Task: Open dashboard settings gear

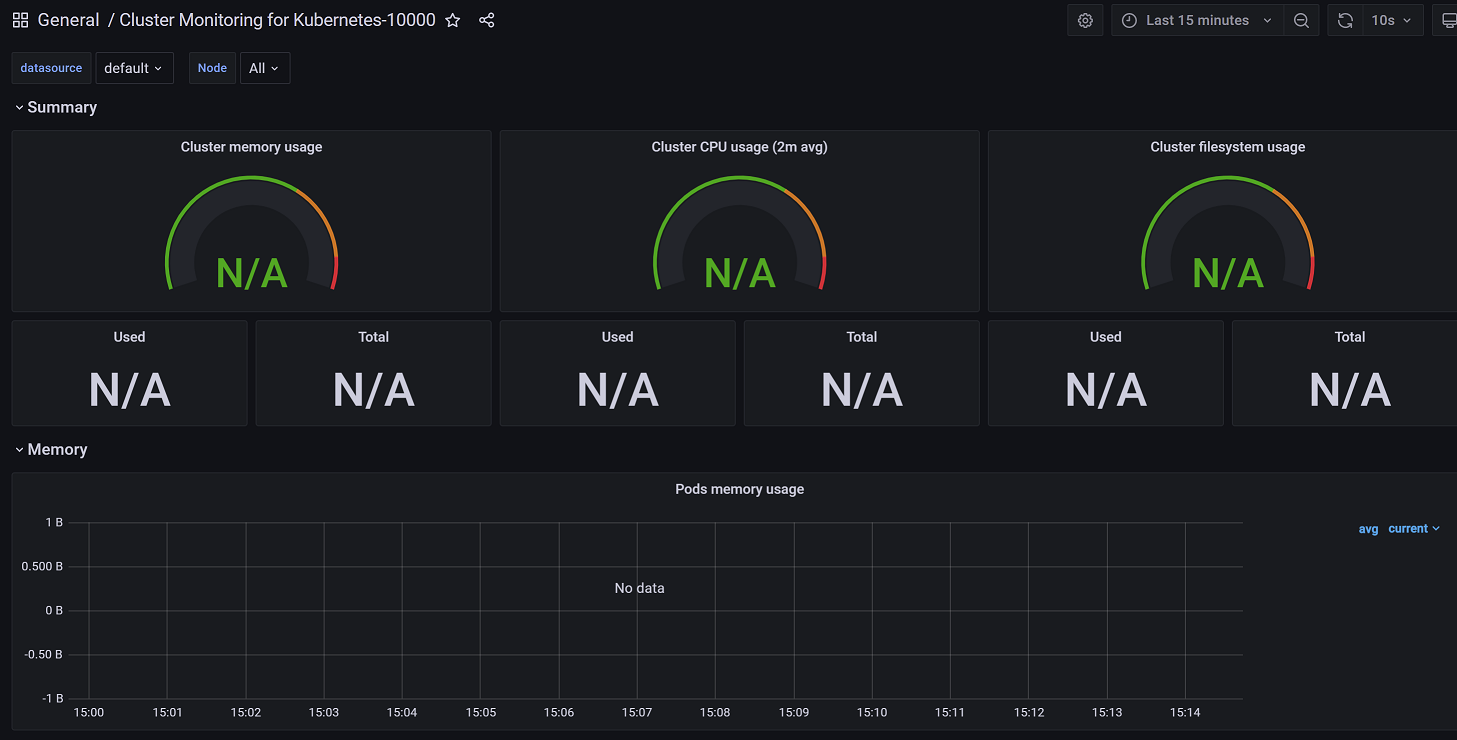Action: click(1085, 20)
